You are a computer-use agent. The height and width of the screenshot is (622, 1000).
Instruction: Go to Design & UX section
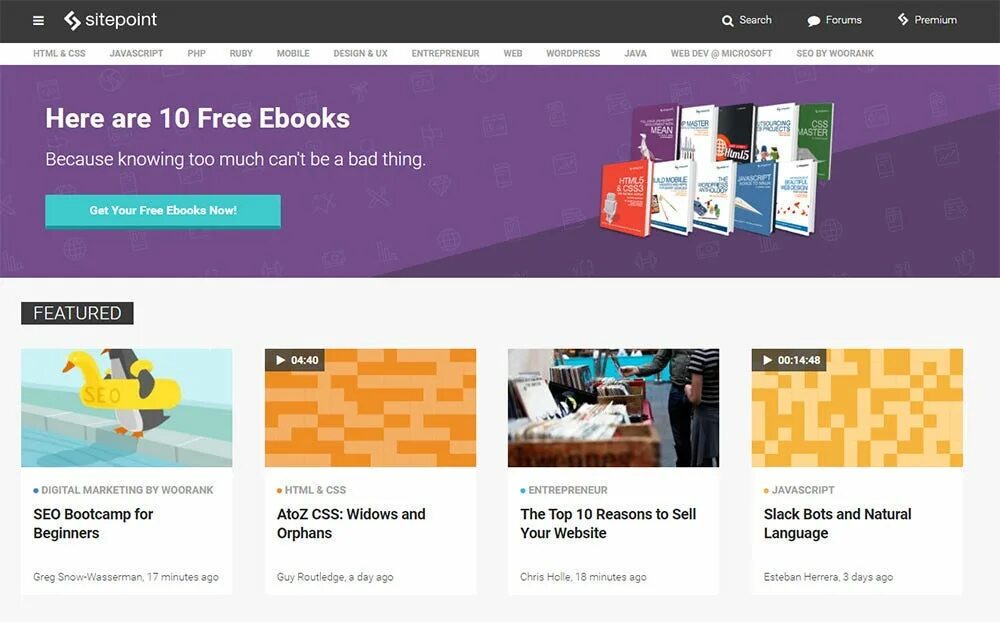360,54
